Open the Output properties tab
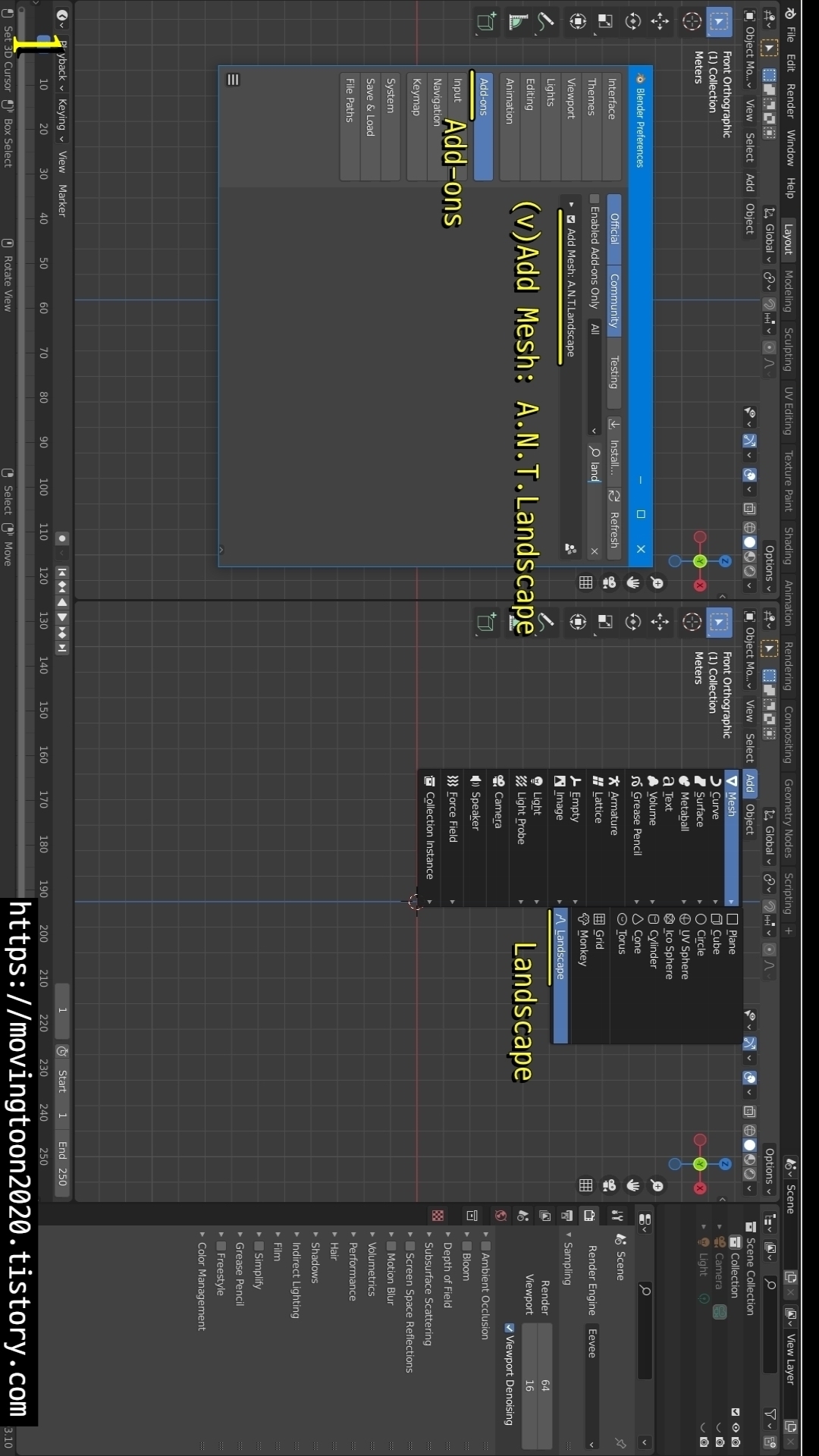 click(567, 1216)
